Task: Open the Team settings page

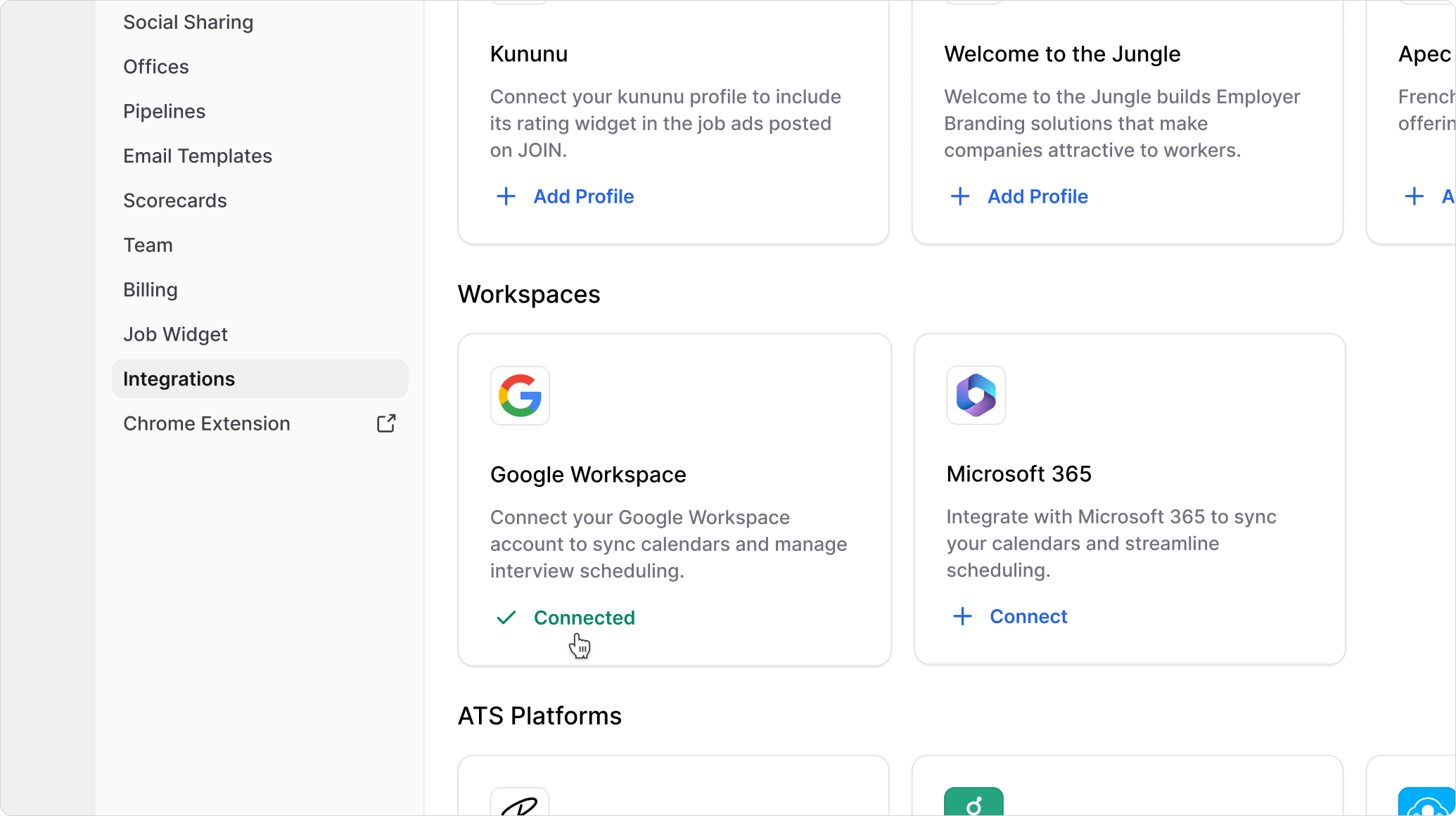Action: [148, 246]
